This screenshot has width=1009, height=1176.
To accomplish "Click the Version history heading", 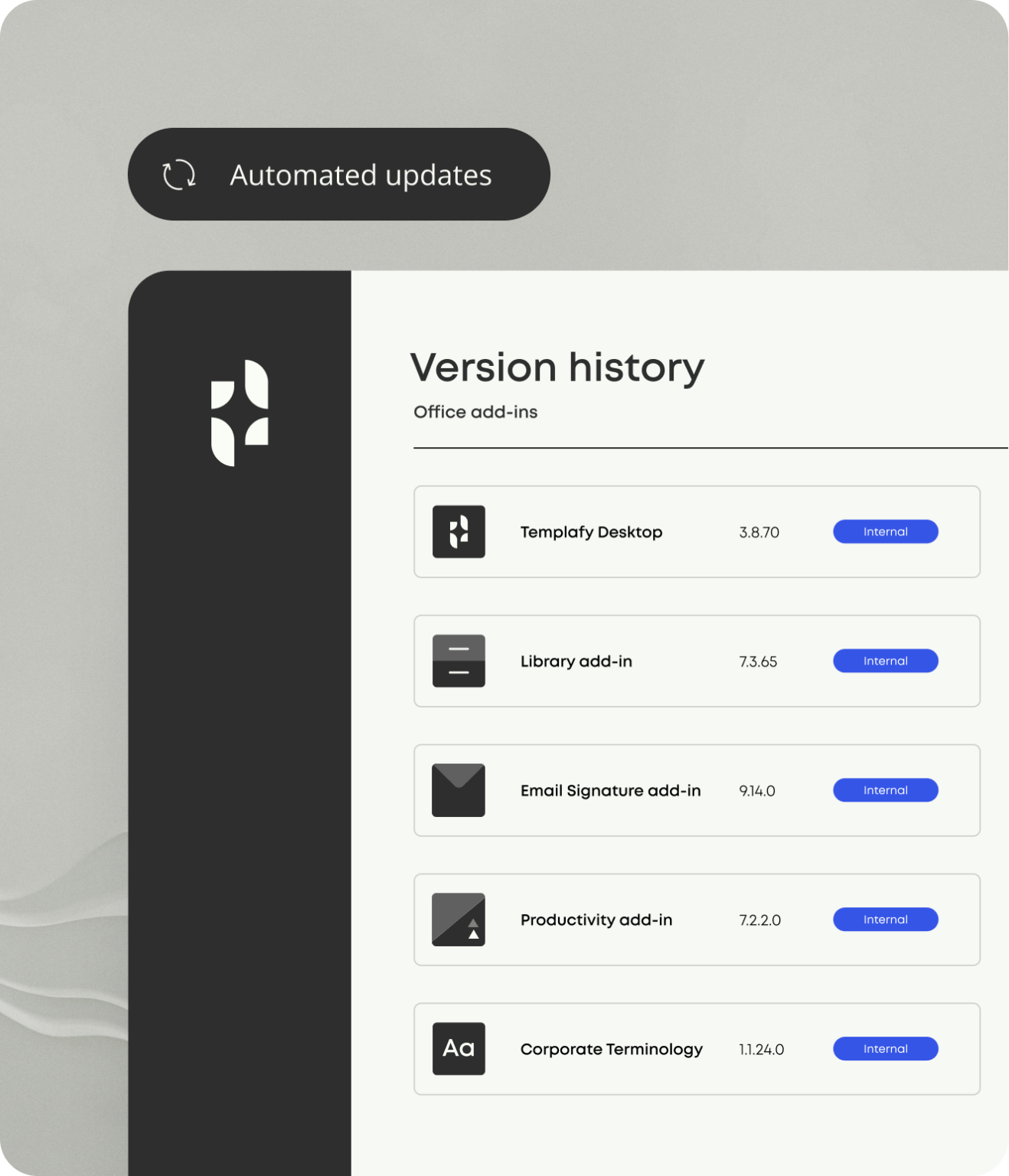I will 558,367.
